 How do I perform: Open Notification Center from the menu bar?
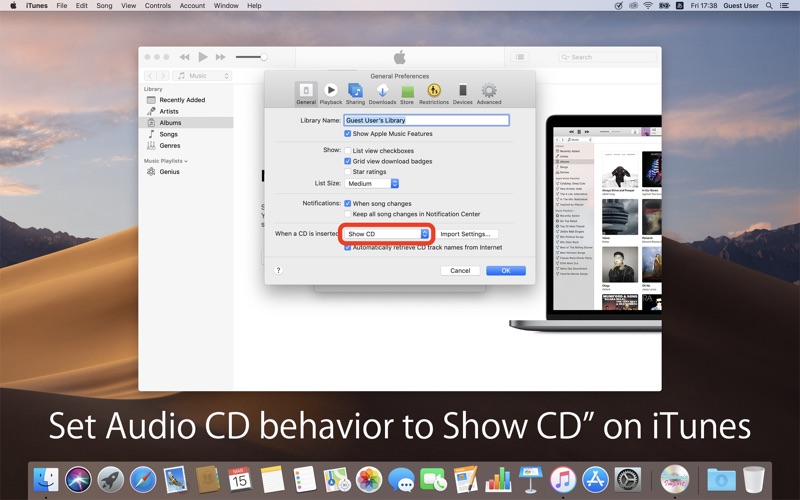coord(785,6)
